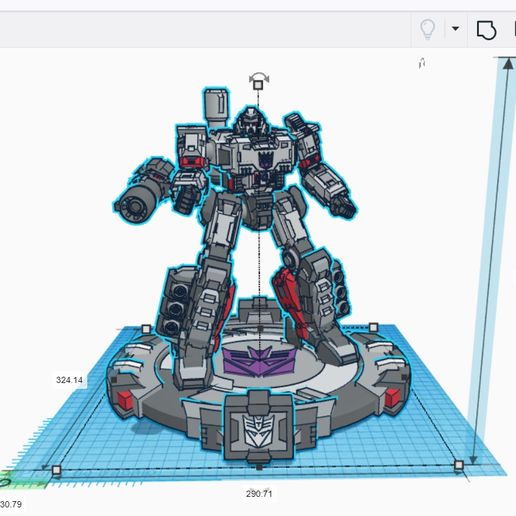Click the curved rotation arrow above the robot
516x516 pixels.
(259, 76)
